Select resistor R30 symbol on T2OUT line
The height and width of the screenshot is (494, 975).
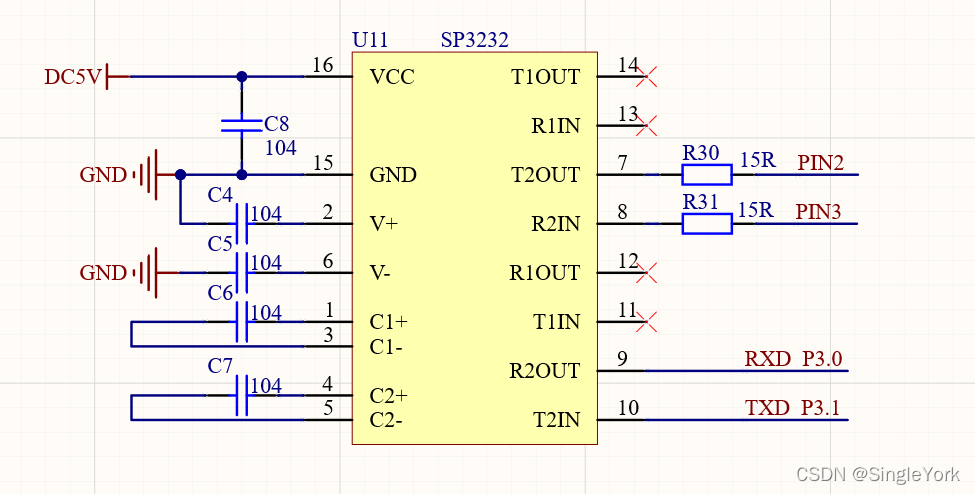coord(707,175)
